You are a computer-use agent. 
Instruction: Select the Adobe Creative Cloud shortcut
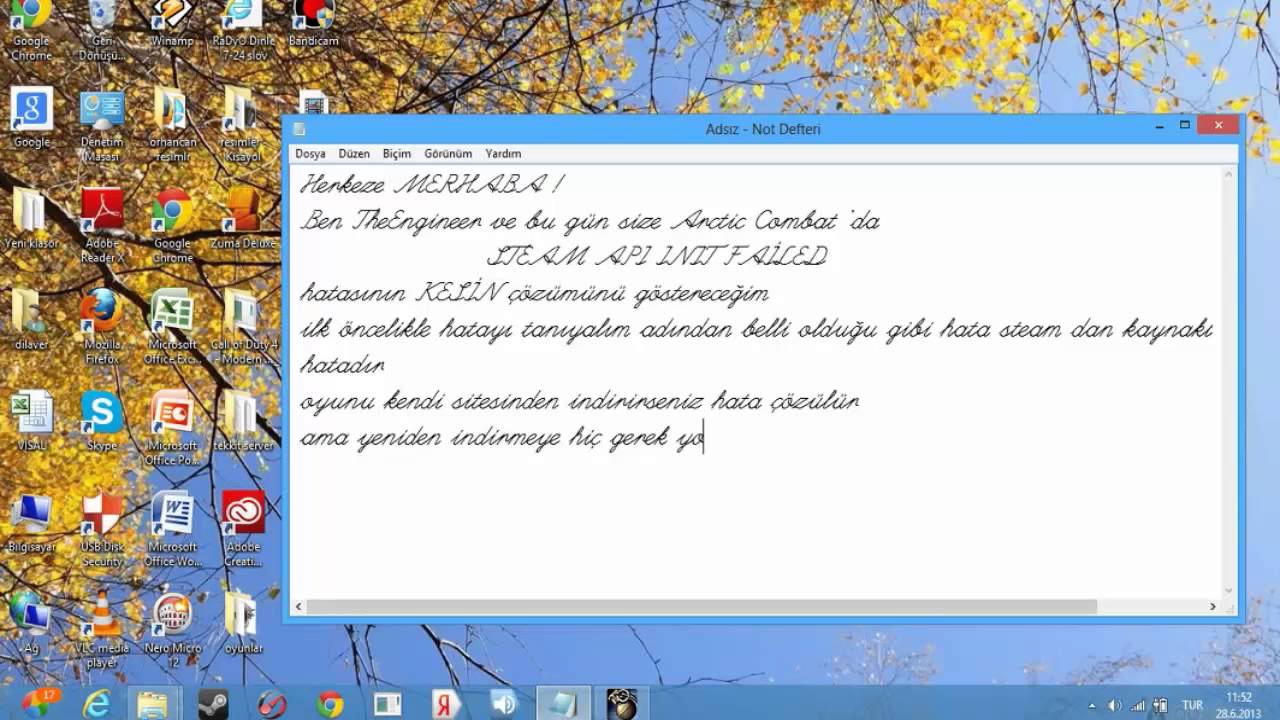[243, 529]
